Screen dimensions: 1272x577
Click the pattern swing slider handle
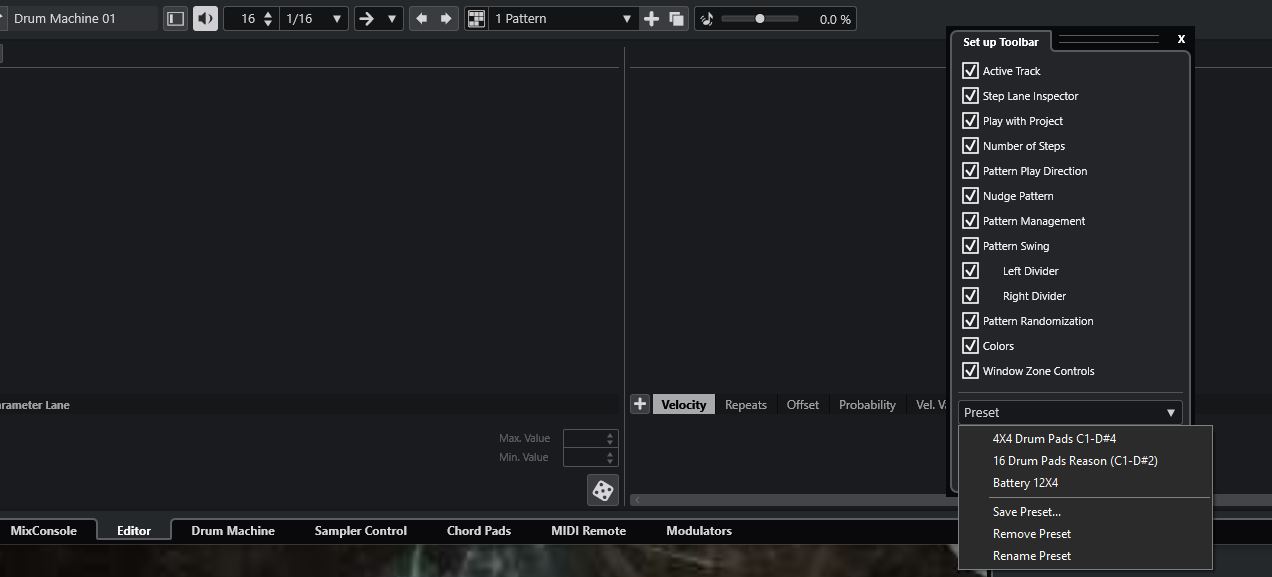(x=760, y=19)
